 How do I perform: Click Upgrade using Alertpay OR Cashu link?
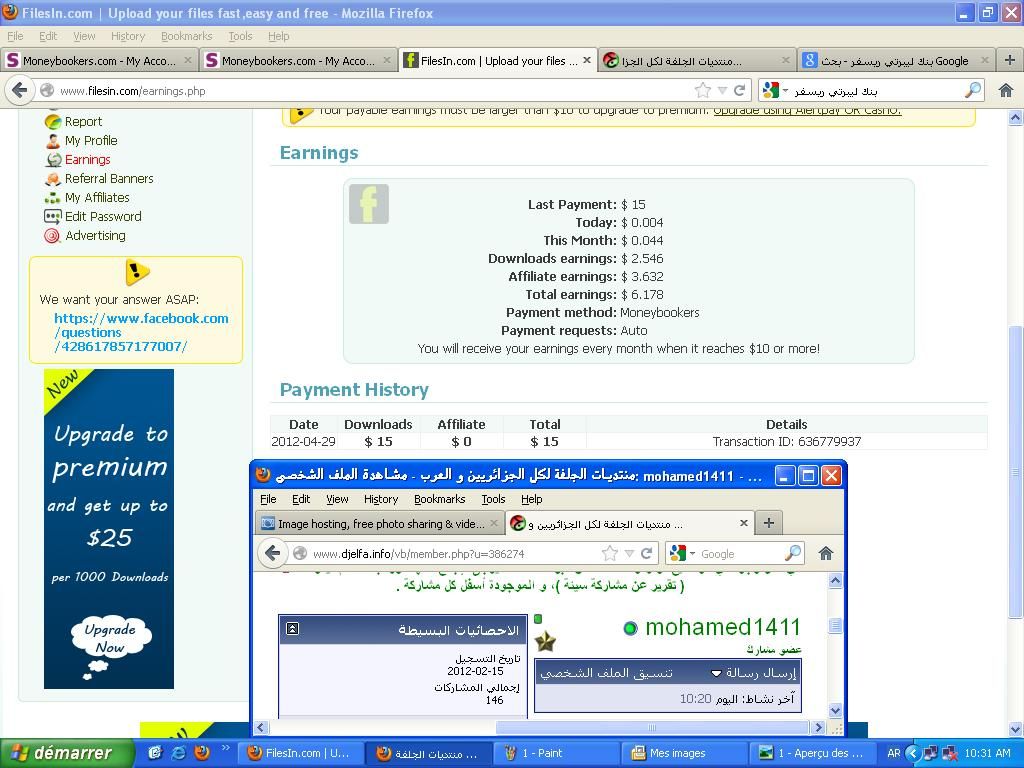pyautogui.click(x=807, y=110)
